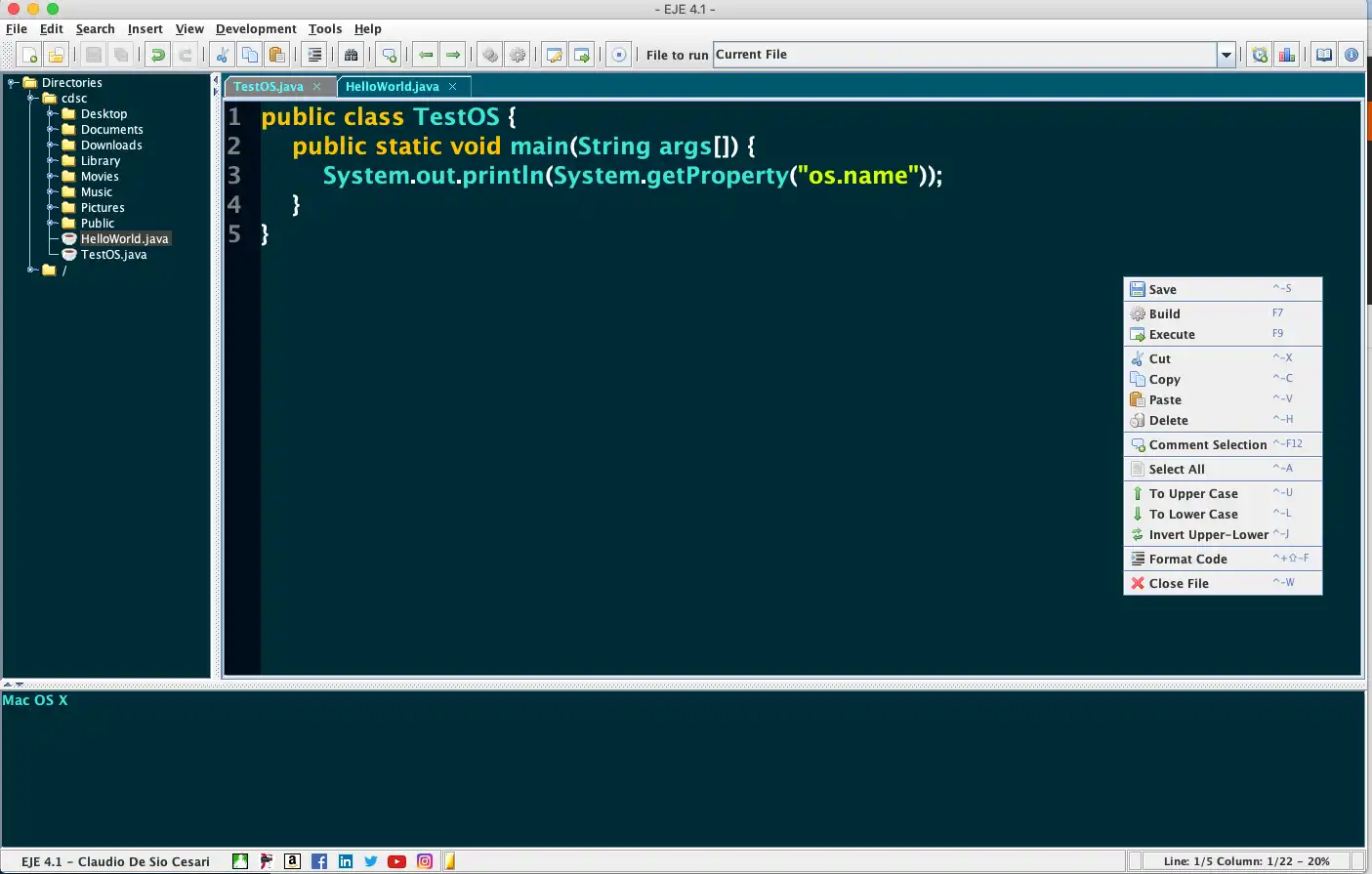Click the double-gear Compile icon
This screenshot has height=874, width=1372.
pyautogui.click(x=490, y=56)
